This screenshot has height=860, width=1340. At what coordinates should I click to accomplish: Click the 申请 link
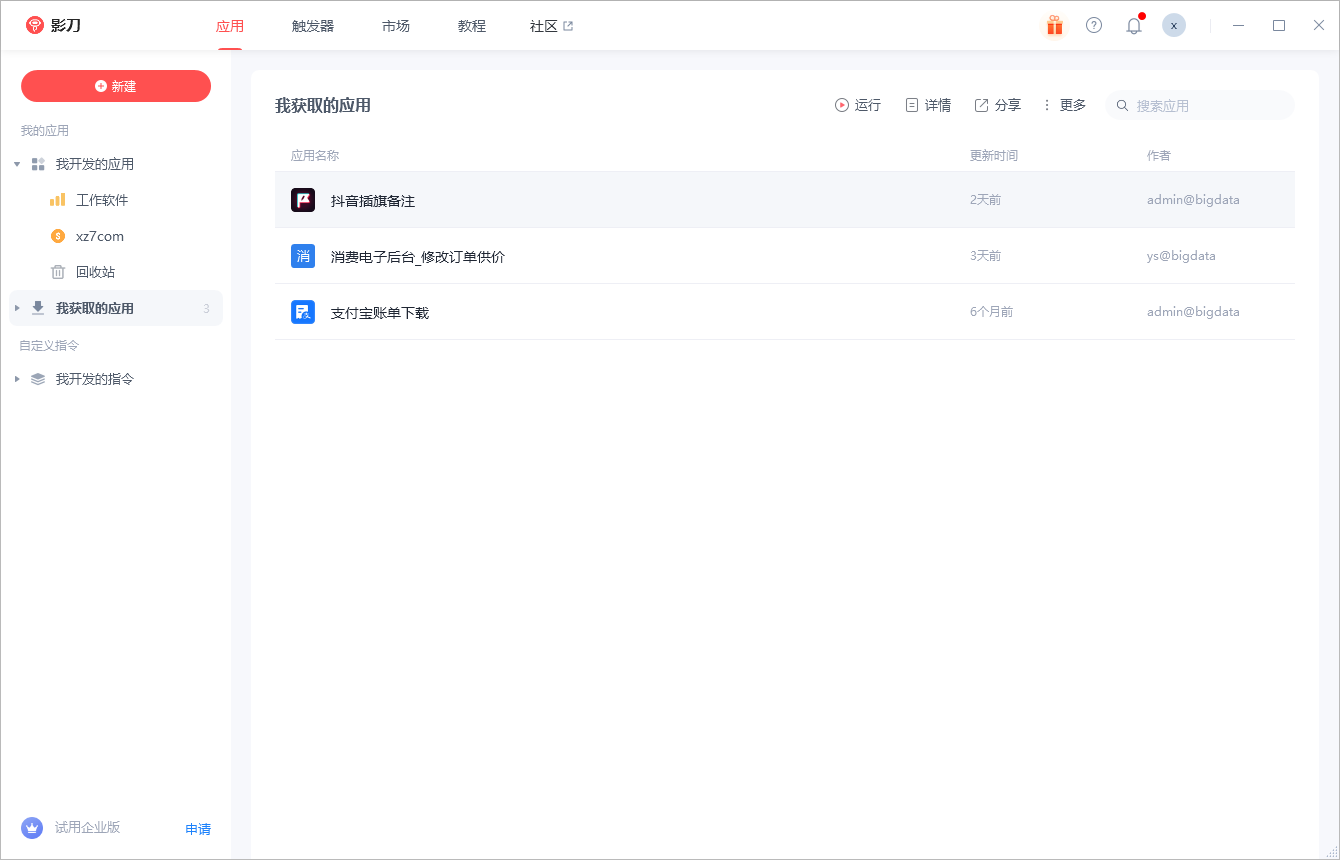(x=198, y=829)
